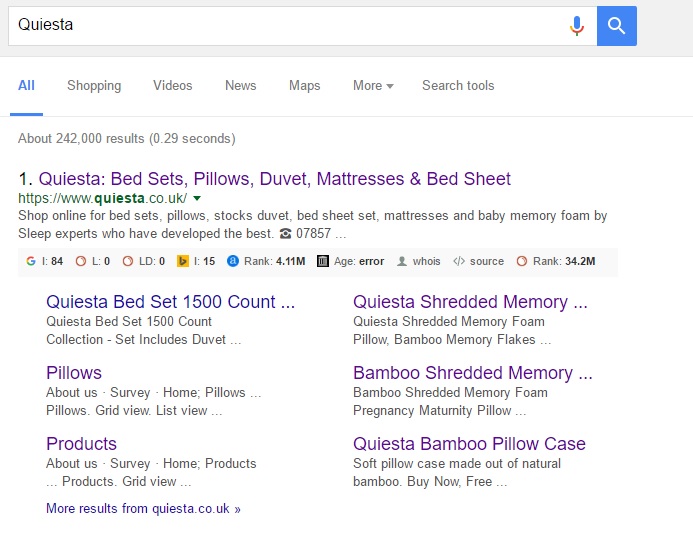Open Search tools options
Image resolution: width=693 pixels, height=533 pixels.
[458, 85]
